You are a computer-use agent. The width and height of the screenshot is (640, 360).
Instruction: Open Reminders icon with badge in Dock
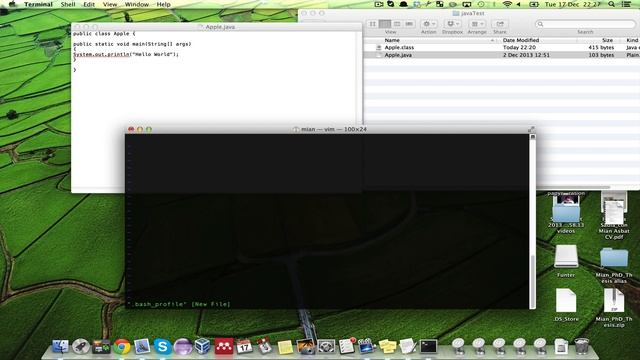347,346
